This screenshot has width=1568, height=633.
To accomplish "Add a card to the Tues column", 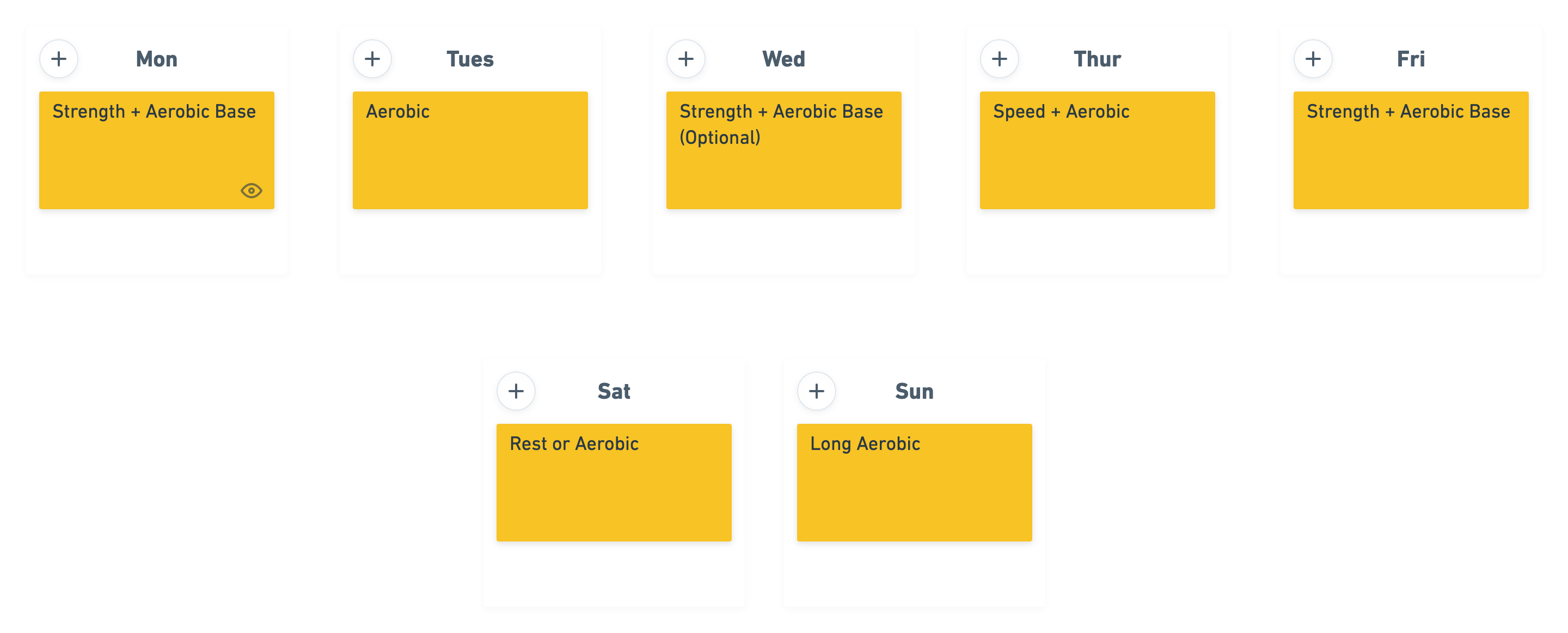I will (x=372, y=59).
